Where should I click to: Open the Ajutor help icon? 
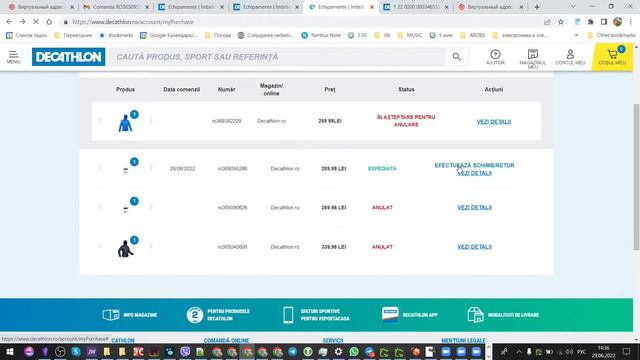(495, 57)
